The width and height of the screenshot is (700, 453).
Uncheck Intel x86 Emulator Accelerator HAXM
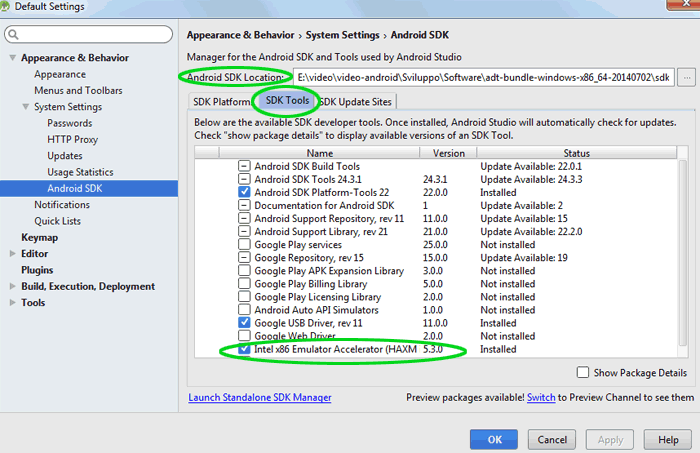pyautogui.click(x=244, y=349)
